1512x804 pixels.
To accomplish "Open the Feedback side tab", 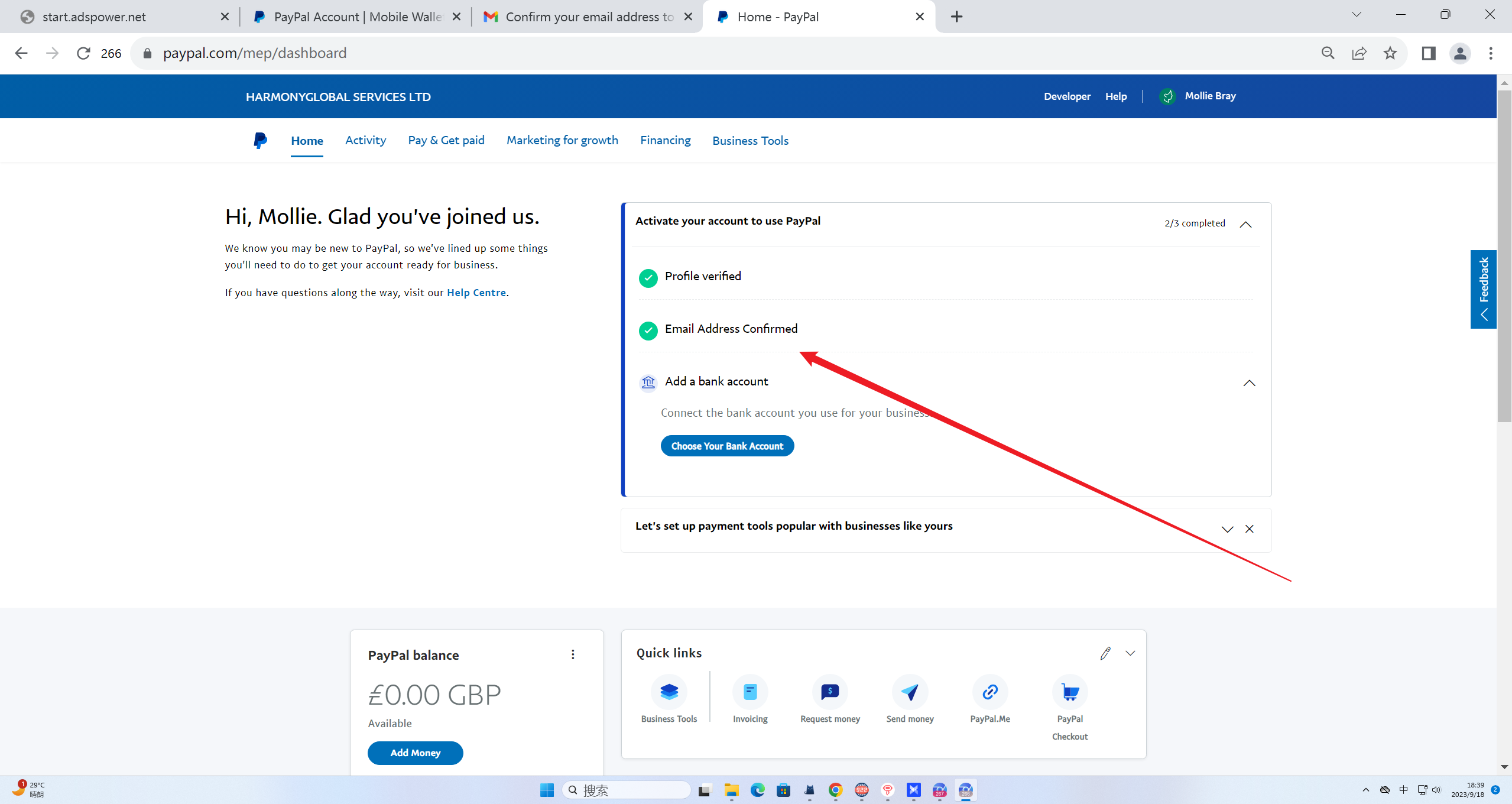I will [x=1483, y=288].
